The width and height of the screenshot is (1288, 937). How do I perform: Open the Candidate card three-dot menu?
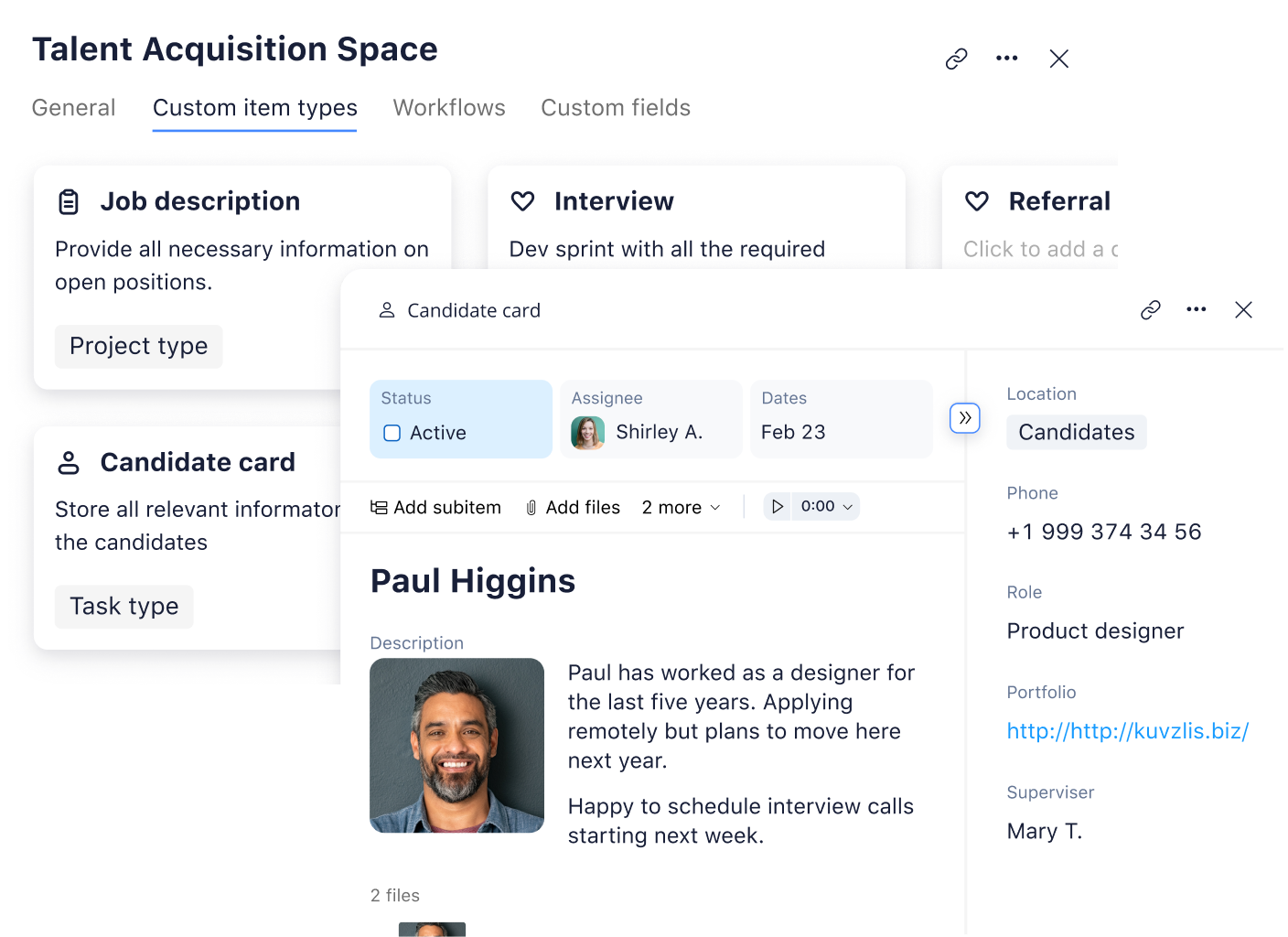tap(1196, 310)
